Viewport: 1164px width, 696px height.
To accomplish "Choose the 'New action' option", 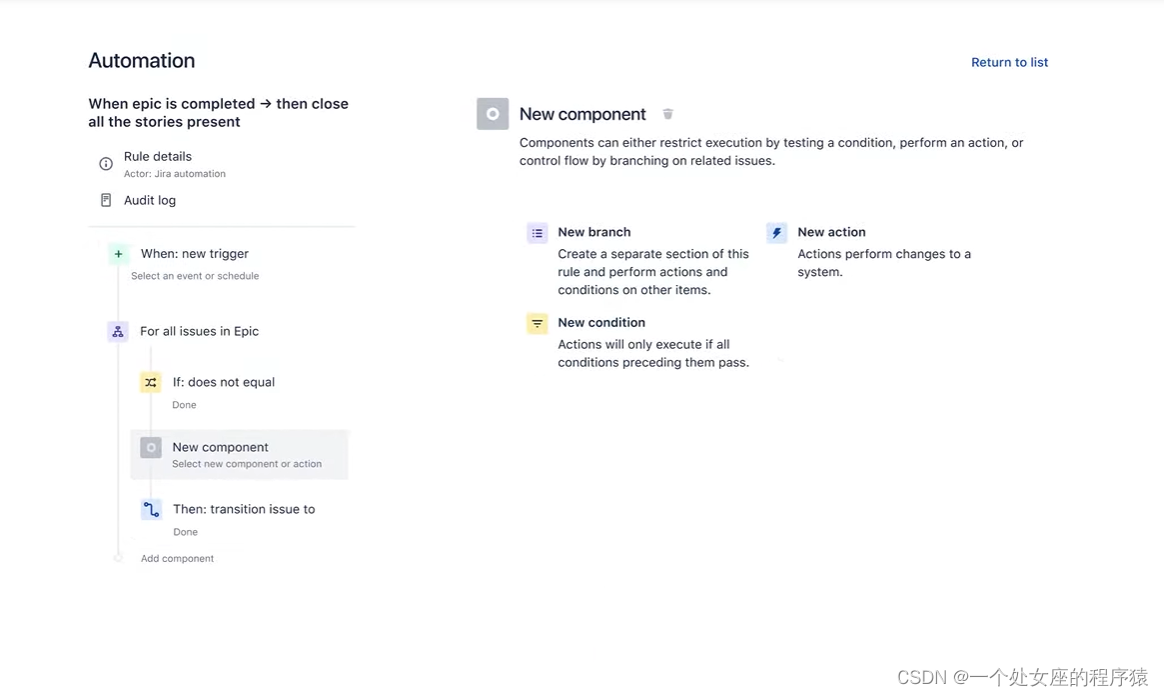I will click(832, 232).
